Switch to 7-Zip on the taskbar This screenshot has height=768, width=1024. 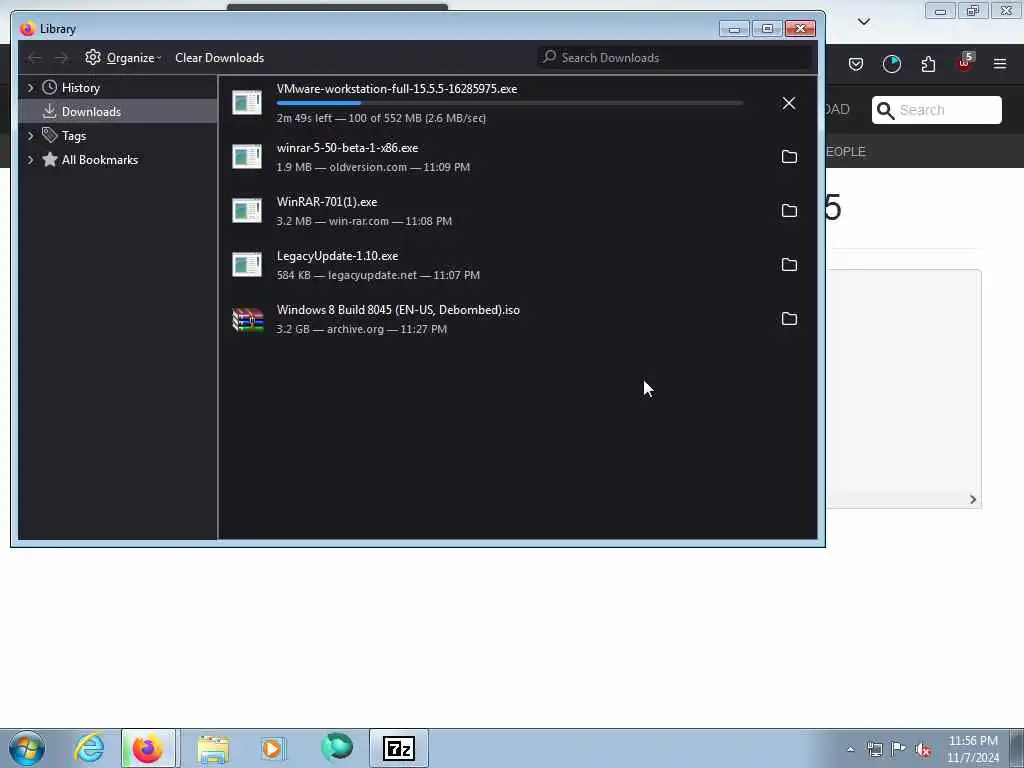tap(399, 748)
